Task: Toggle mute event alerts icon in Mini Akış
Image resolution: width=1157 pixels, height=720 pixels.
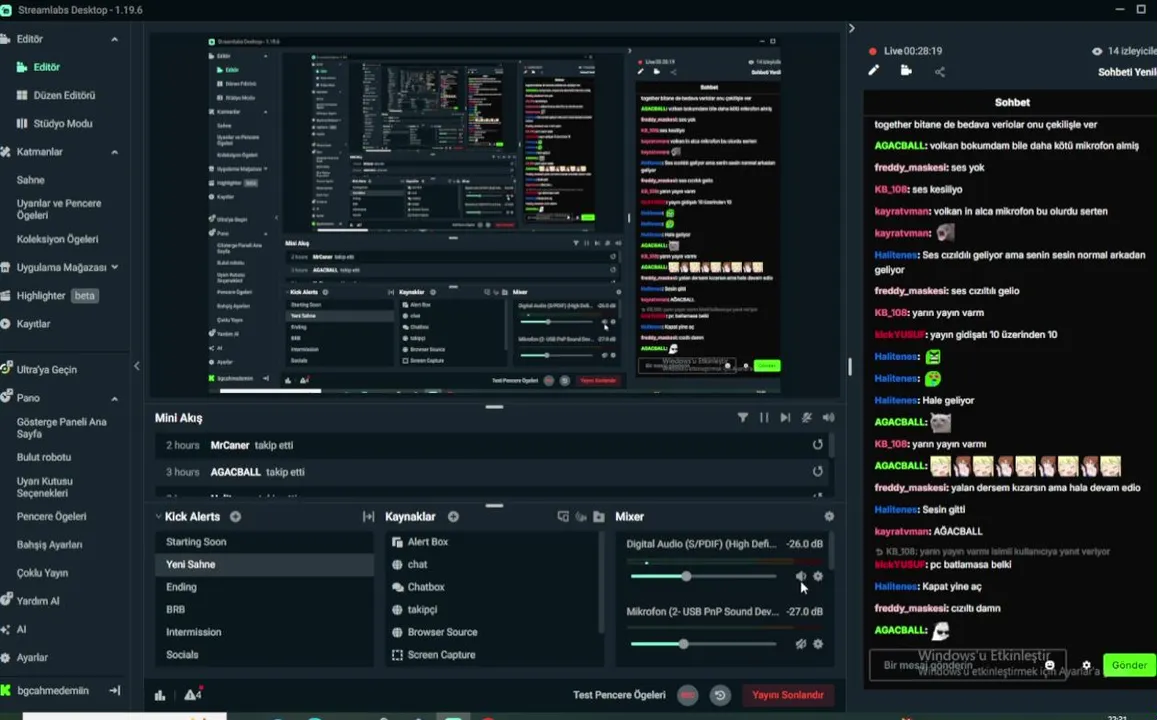Action: pos(807,418)
